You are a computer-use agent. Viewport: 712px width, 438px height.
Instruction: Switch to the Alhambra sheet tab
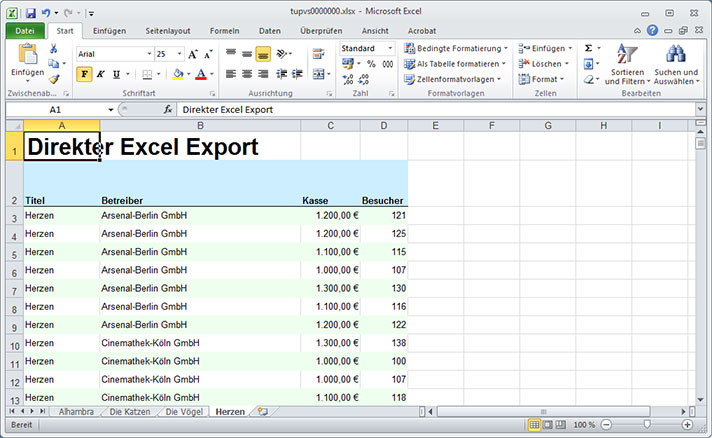(76, 411)
